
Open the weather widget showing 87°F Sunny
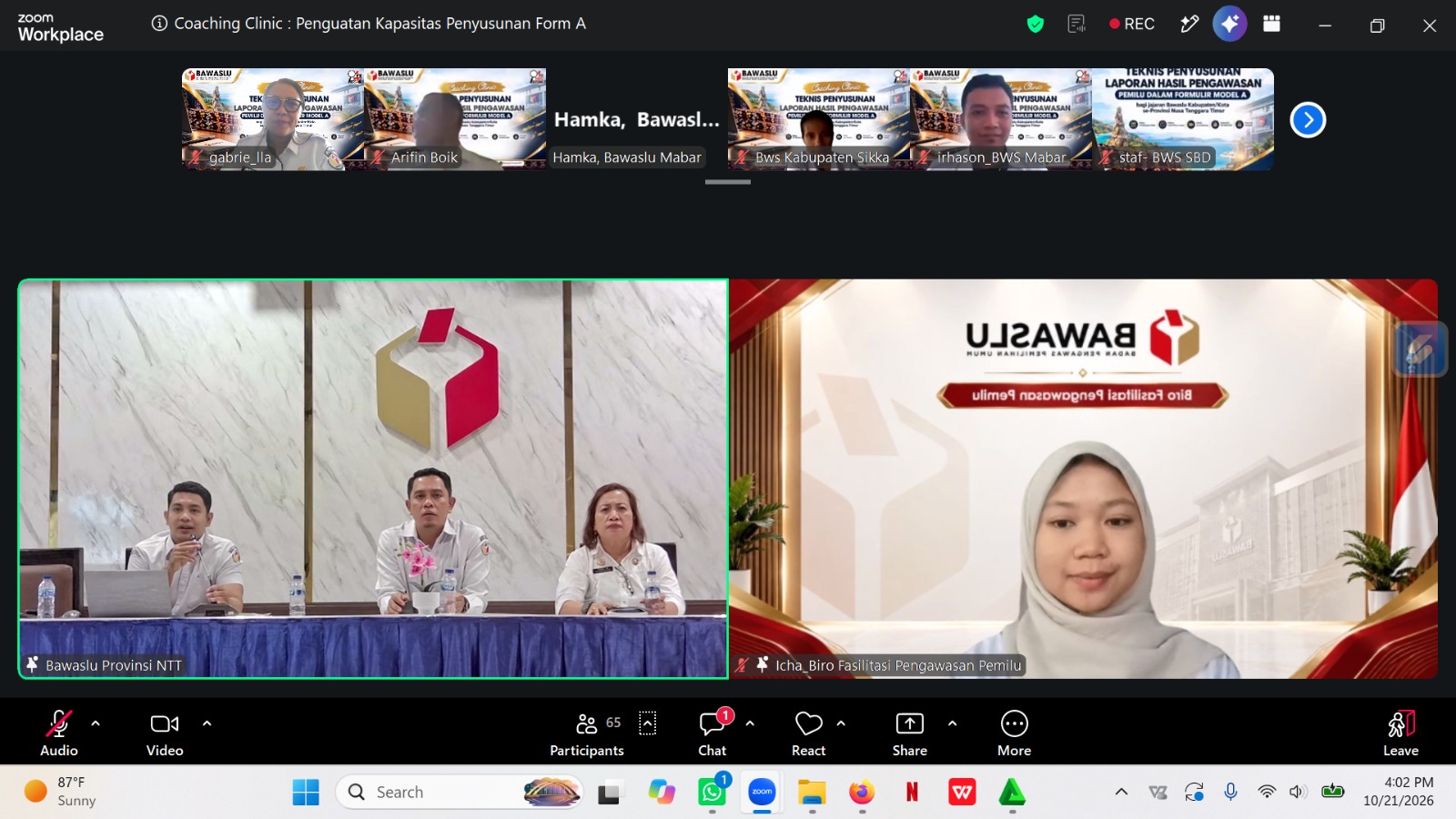coord(62,792)
